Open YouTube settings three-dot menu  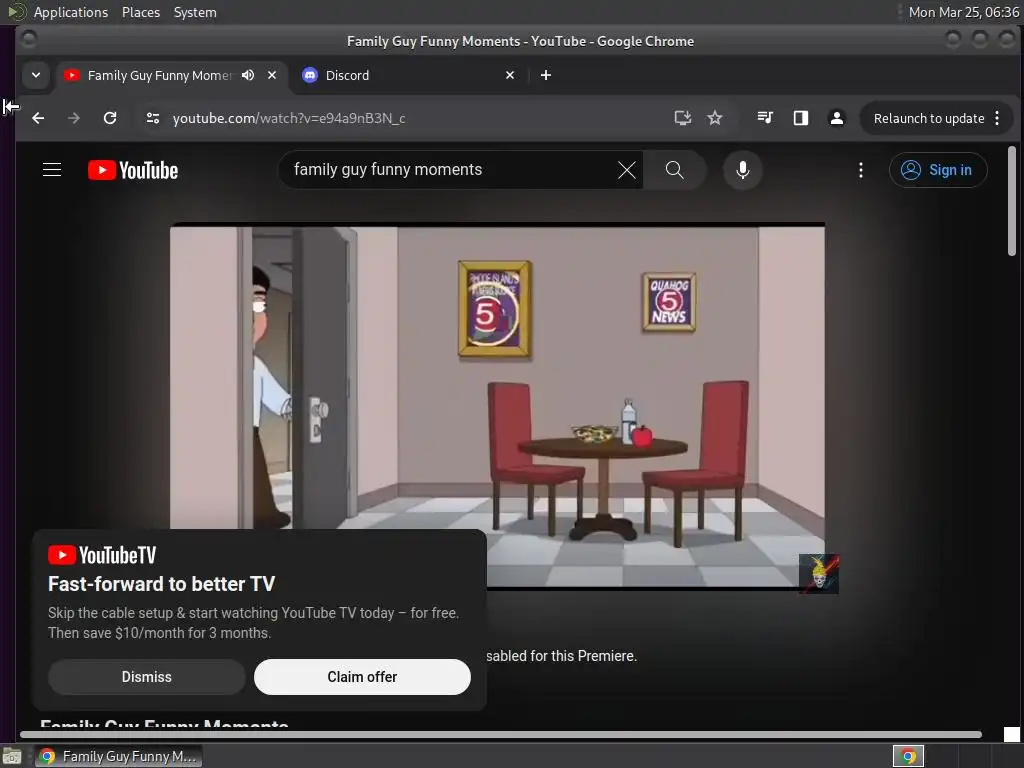click(x=861, y=170)
